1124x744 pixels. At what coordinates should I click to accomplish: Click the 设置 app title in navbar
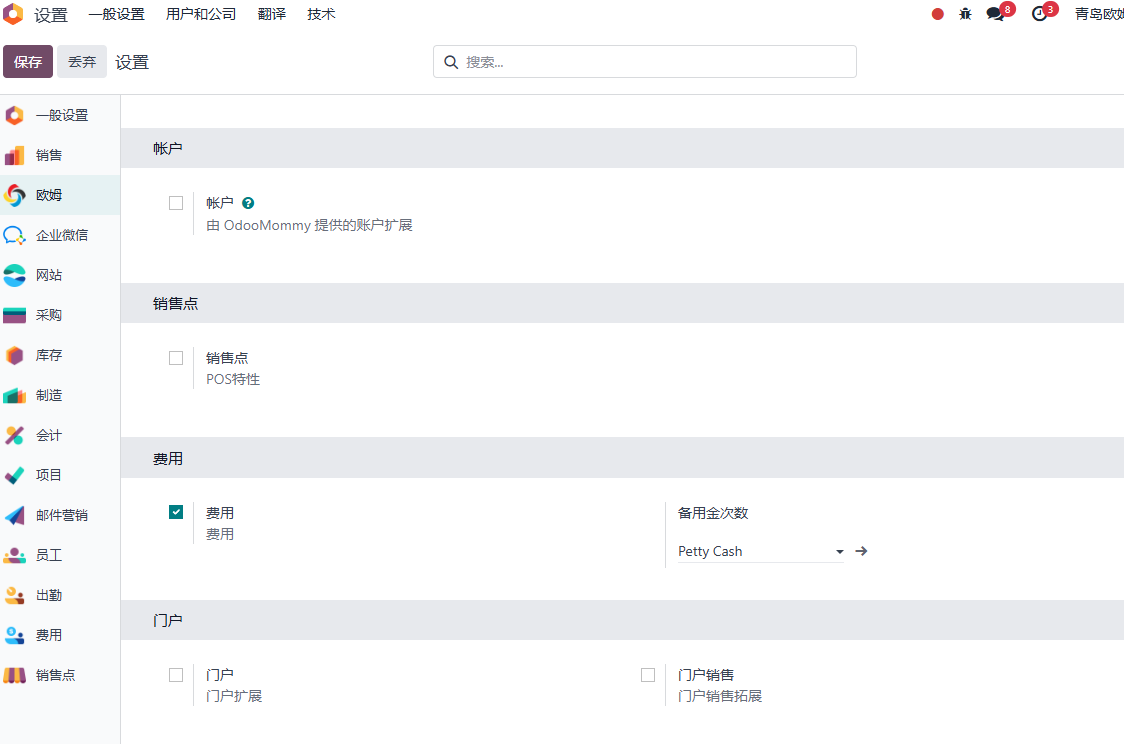[51, 15]
